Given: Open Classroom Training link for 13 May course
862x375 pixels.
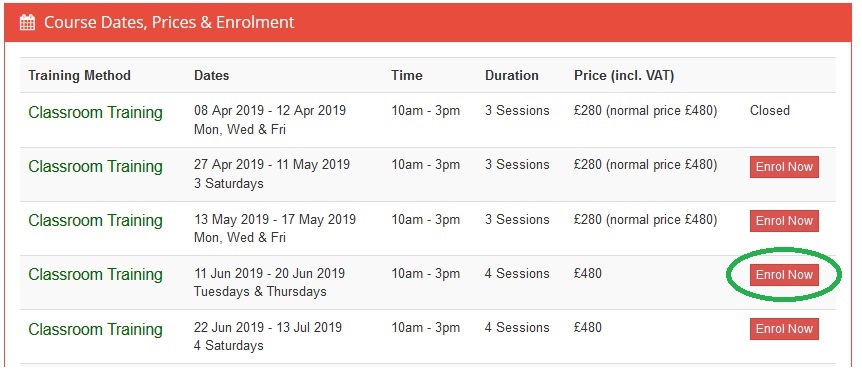Looking at the screenshot, I should point(96,220).
